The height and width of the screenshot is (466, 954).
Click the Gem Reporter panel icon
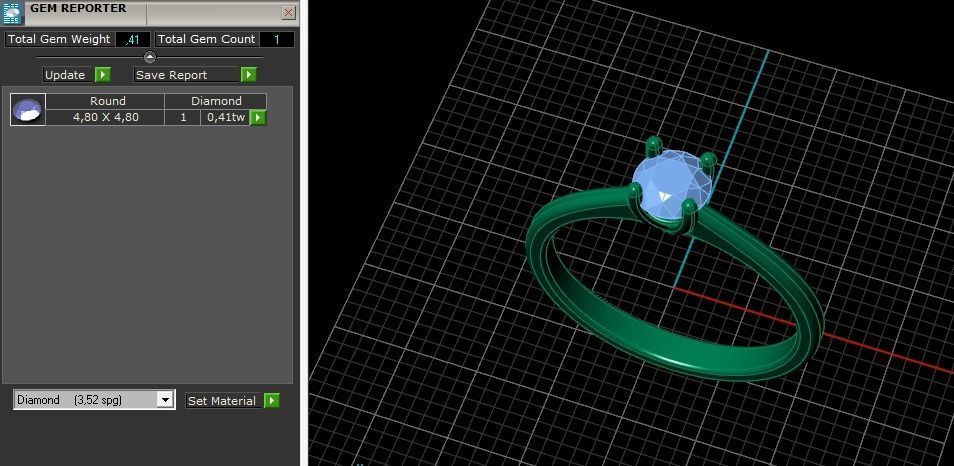click(x=12, y=13)
